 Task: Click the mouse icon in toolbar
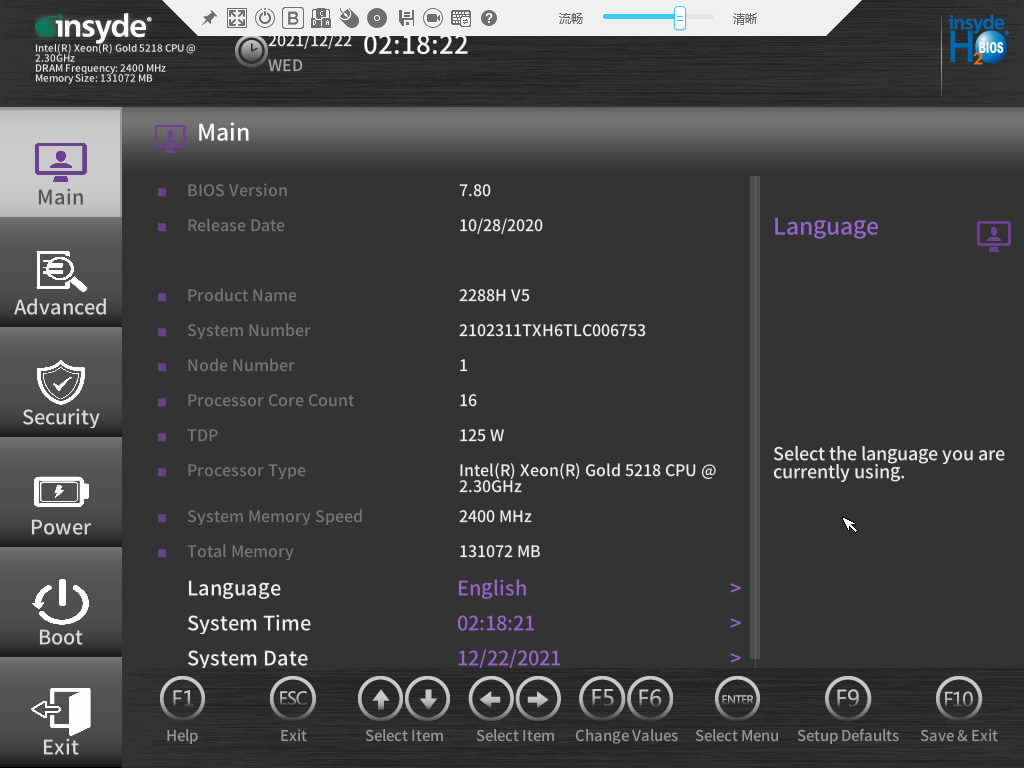[x=349, y=18]
